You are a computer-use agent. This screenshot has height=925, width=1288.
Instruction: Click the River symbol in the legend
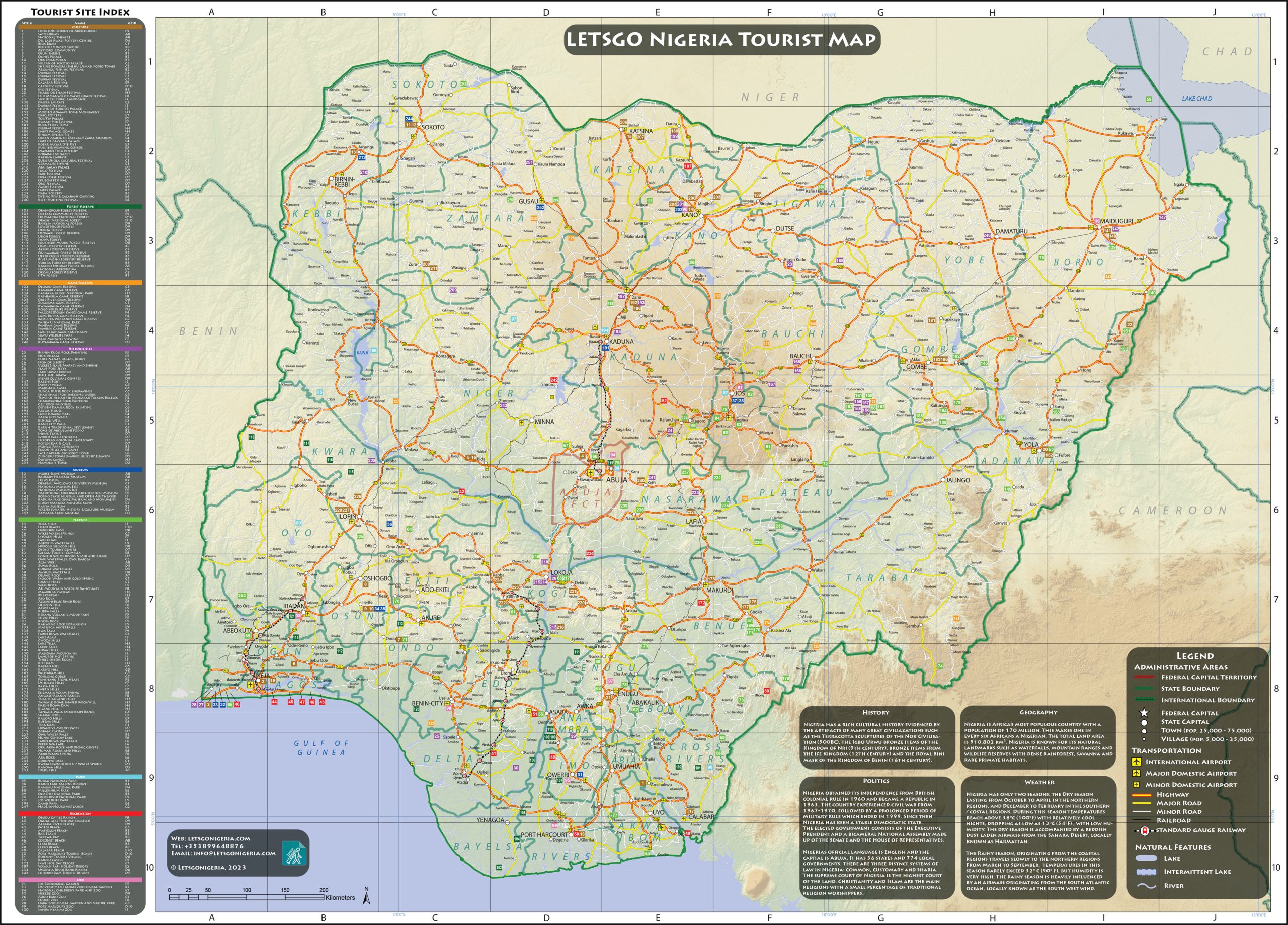(x=1146, y=886)
